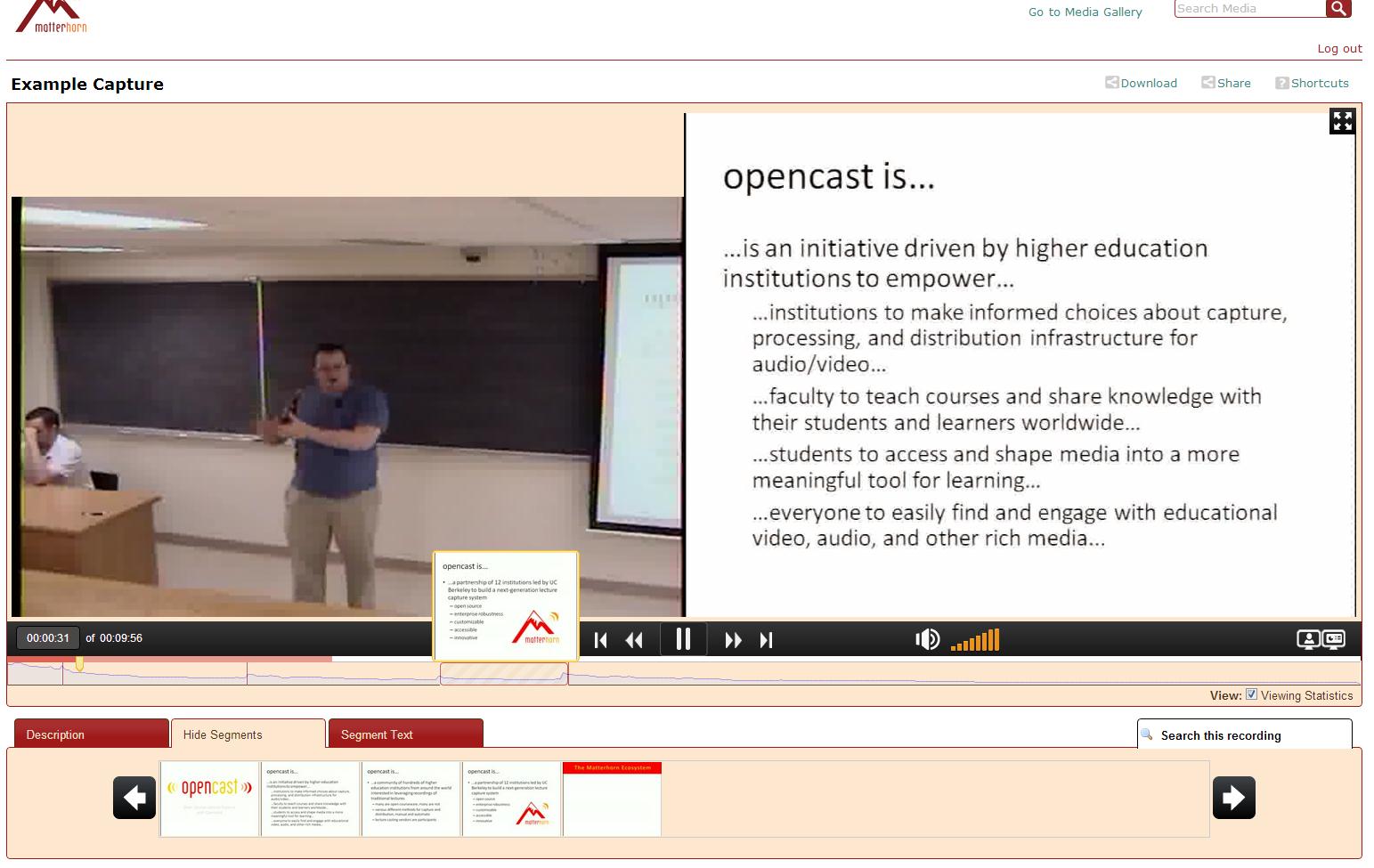1374x868 pixels.
Task: Click the highlighted hatched timeline segment
Action: (504, 673)
